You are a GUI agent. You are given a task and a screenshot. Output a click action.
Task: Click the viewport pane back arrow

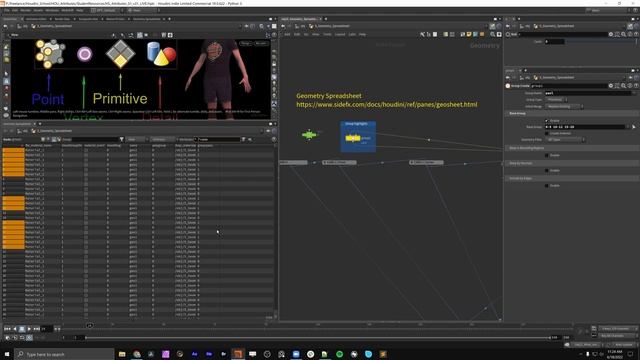pos(5,26)
